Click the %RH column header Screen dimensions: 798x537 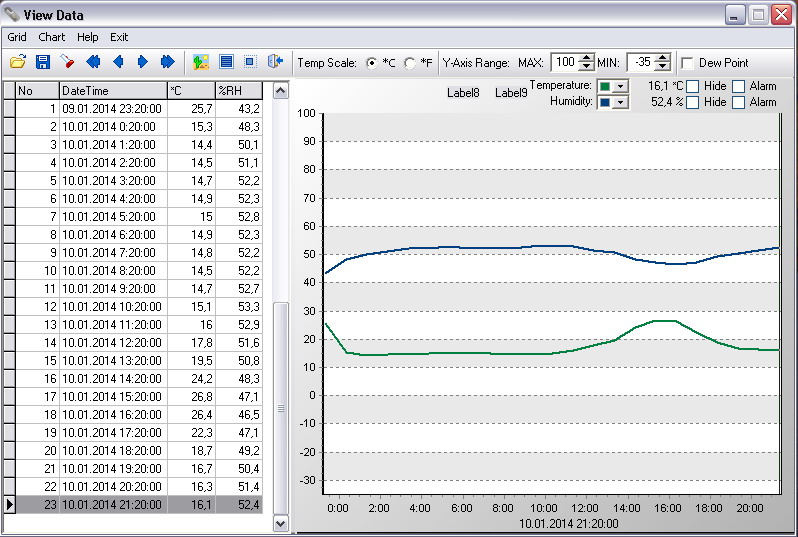click(x=238, y=90)
